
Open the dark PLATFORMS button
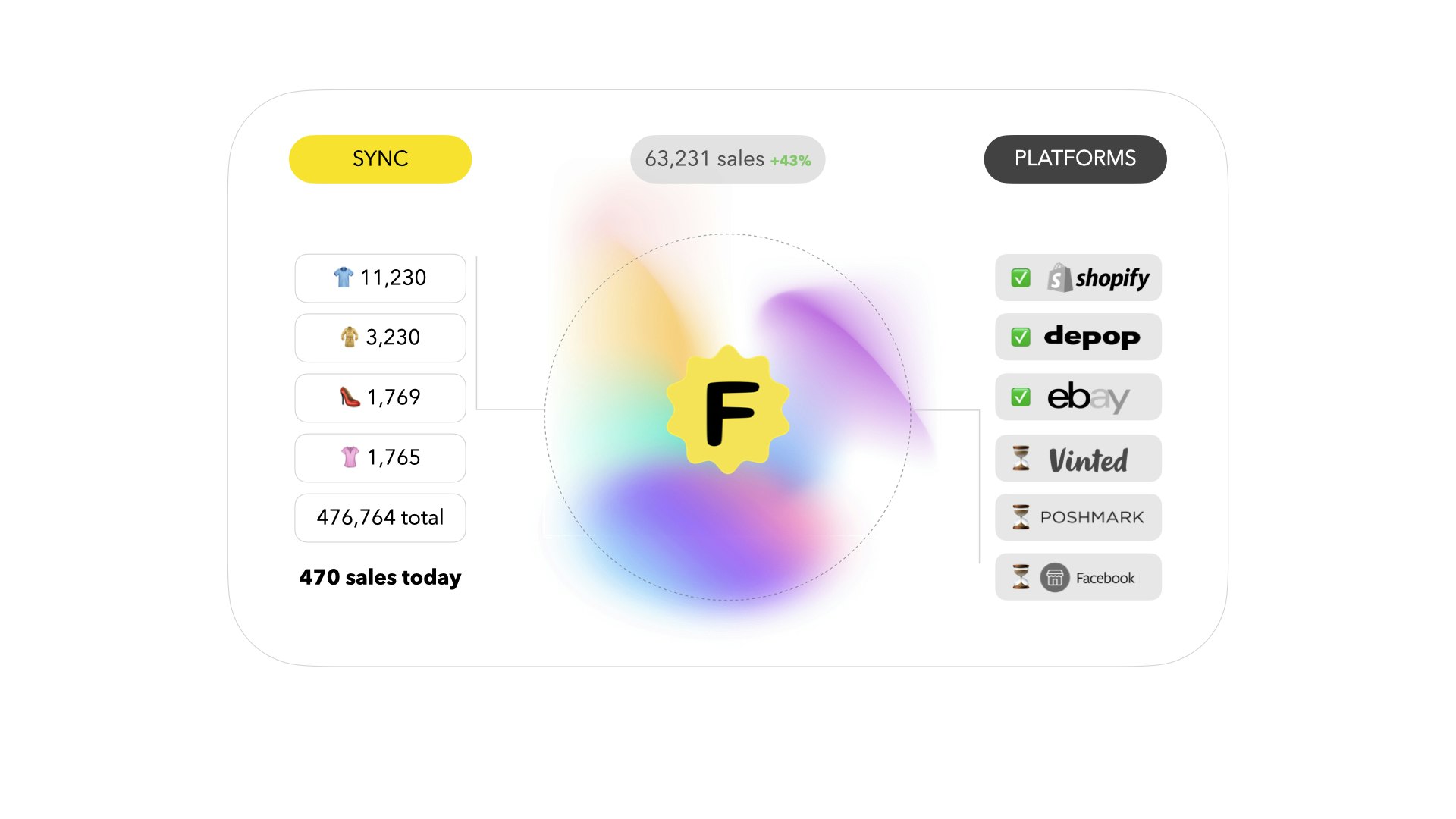tap(1075, 158)
